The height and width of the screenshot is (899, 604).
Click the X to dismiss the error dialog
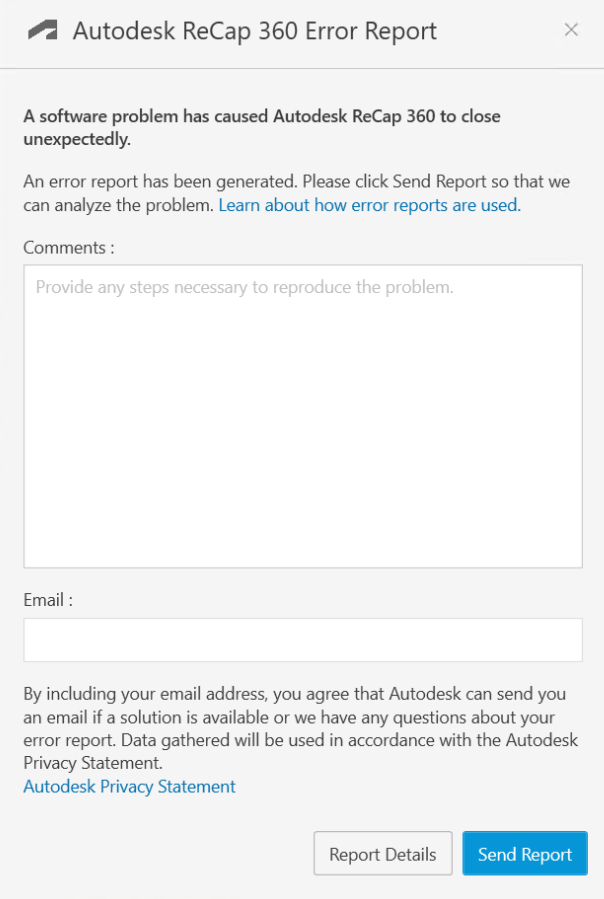571,30
